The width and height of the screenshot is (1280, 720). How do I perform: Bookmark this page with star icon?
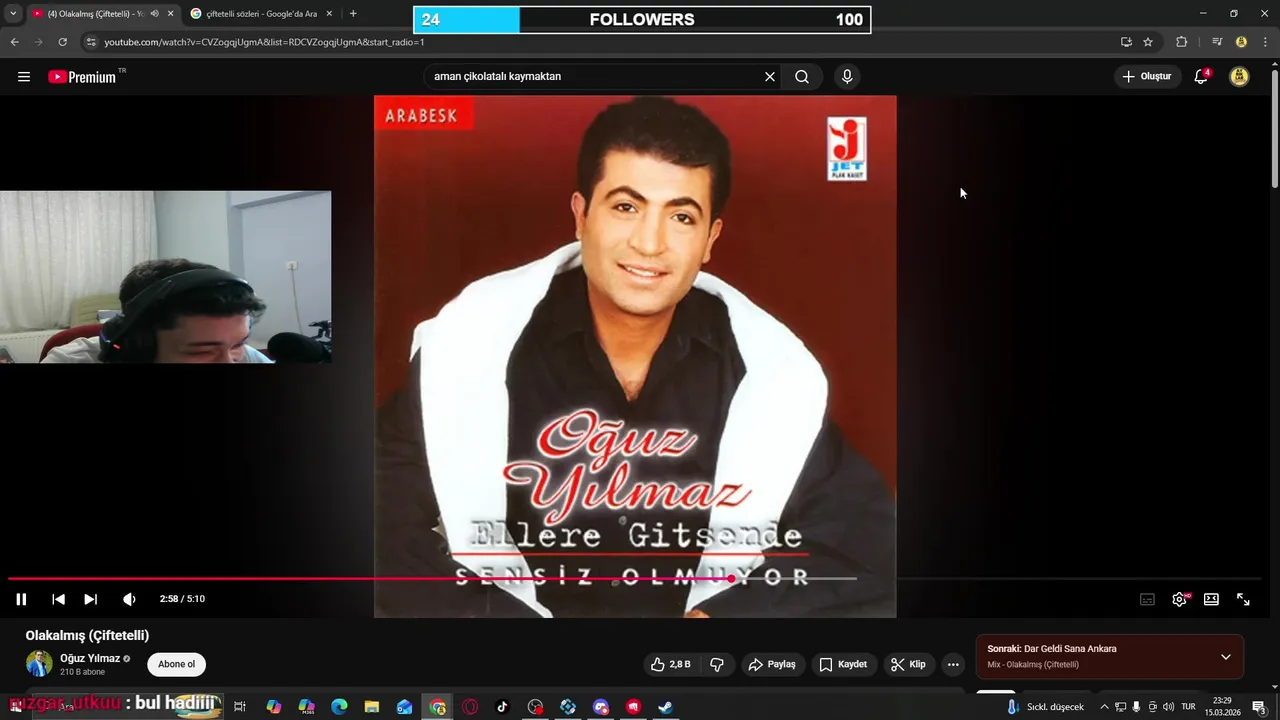(1148, 42)
